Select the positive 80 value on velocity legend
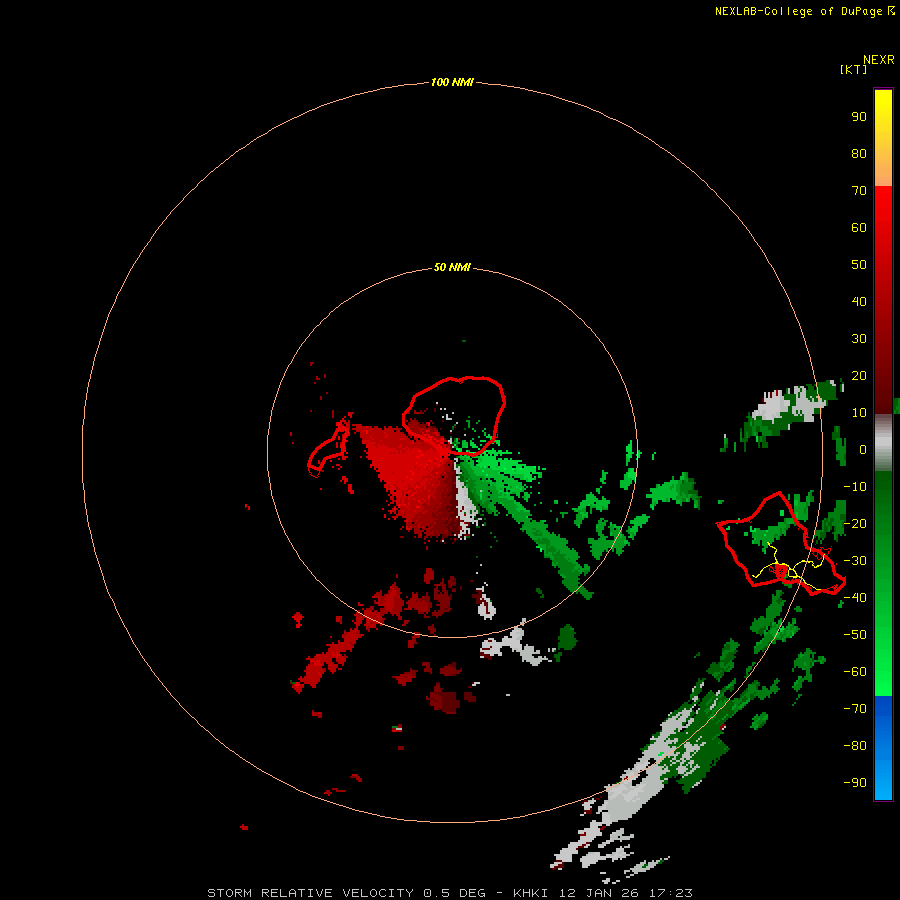 coord(859,153)
